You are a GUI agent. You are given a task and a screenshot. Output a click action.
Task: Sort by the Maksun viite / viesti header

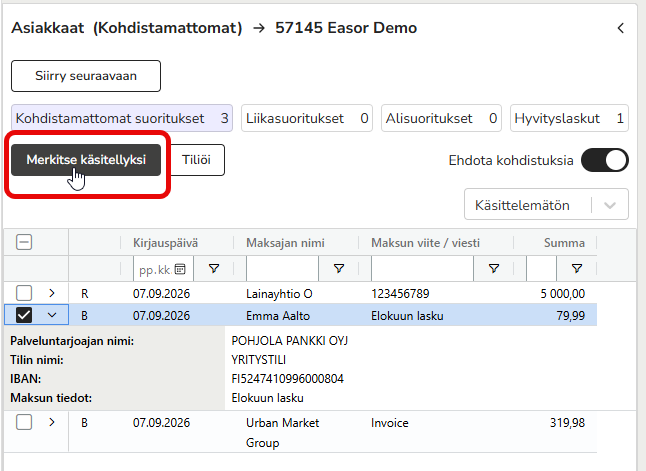tap(425, 243)
